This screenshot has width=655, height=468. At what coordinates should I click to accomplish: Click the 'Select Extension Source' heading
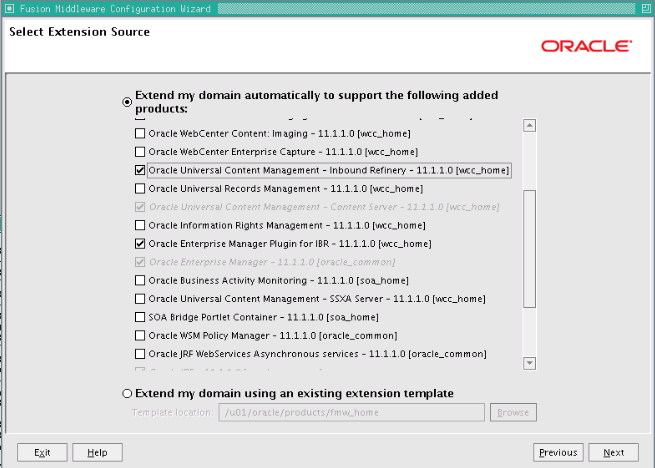pos(79,32)
